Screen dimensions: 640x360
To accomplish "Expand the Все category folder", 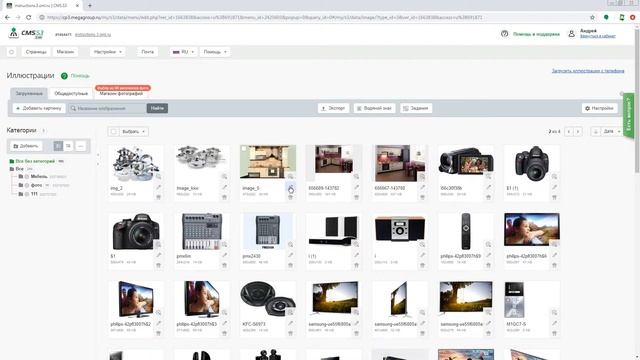I will [12, 169].
